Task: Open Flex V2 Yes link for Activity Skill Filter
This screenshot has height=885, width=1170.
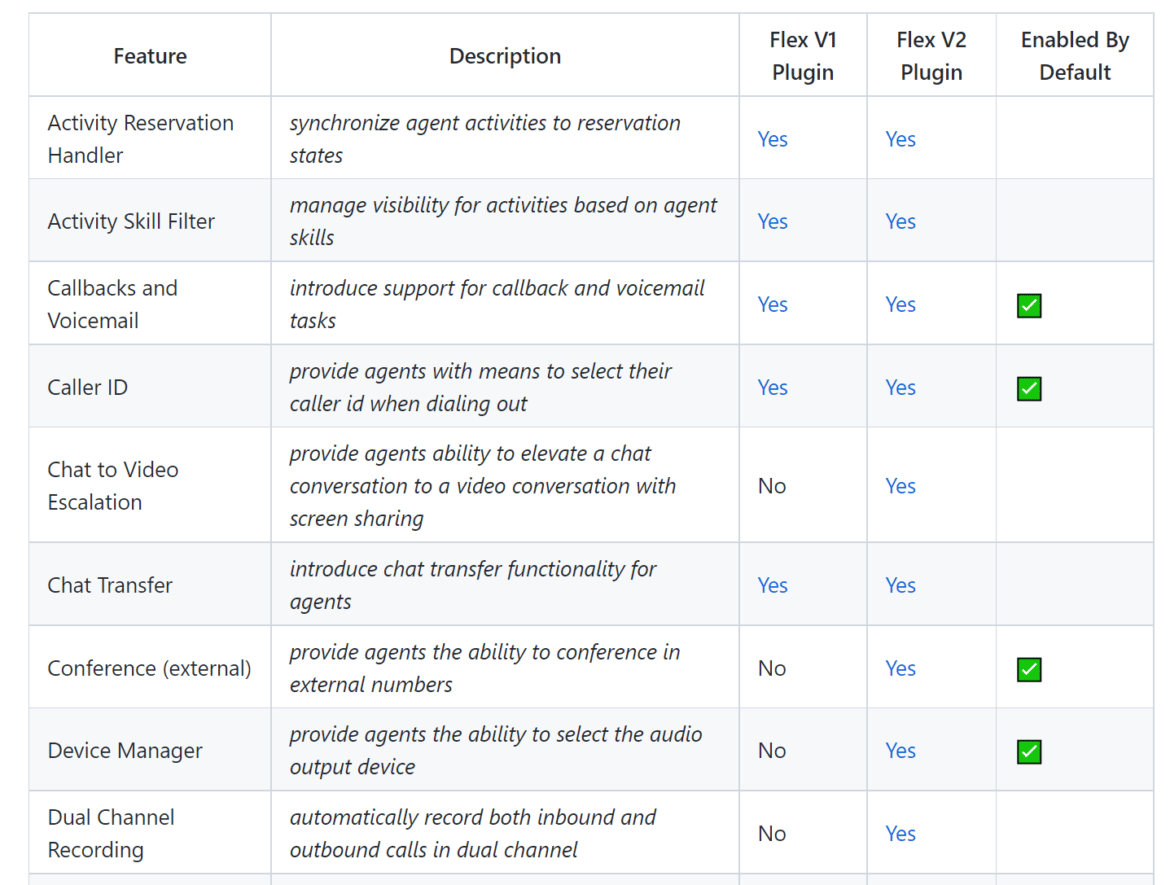Action: (900, 221)
